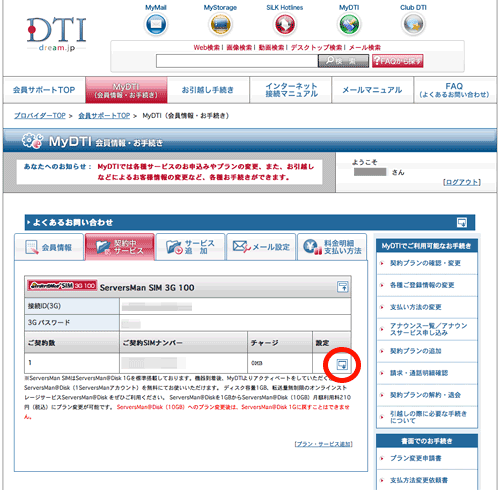Viewport: 500px width, 490px height.
Task: Click the ServersMan SIM 3G 100 logo badge
Action: [62, 285]
